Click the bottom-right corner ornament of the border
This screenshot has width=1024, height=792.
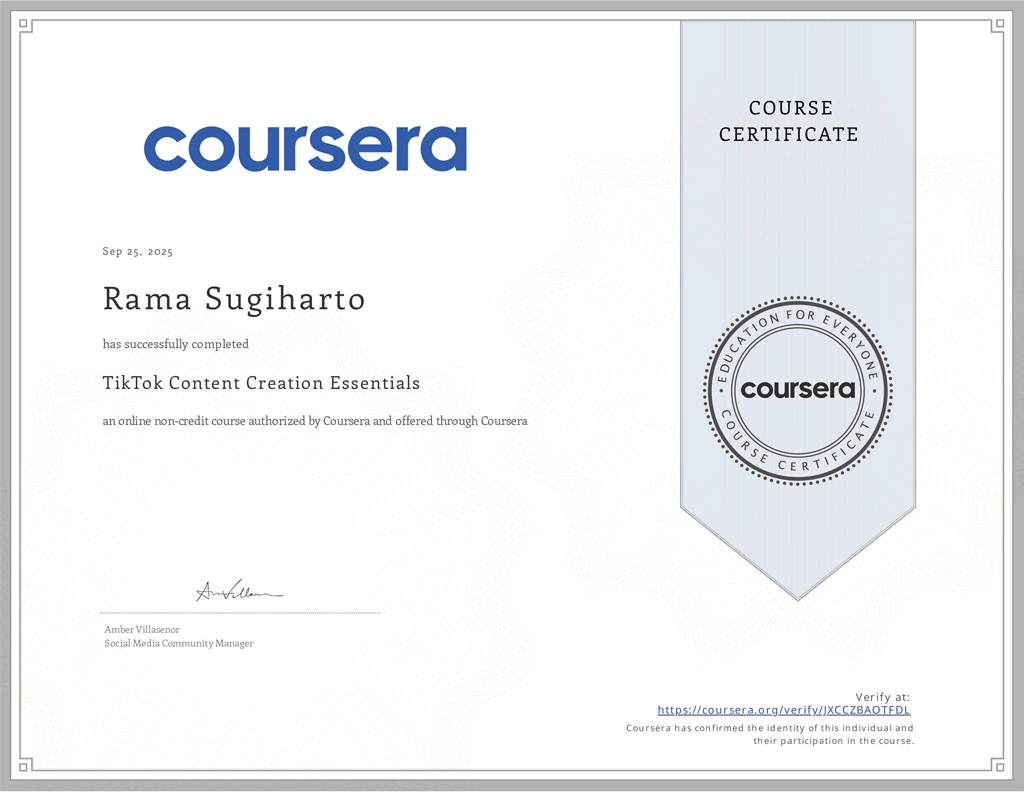(997, 765)
